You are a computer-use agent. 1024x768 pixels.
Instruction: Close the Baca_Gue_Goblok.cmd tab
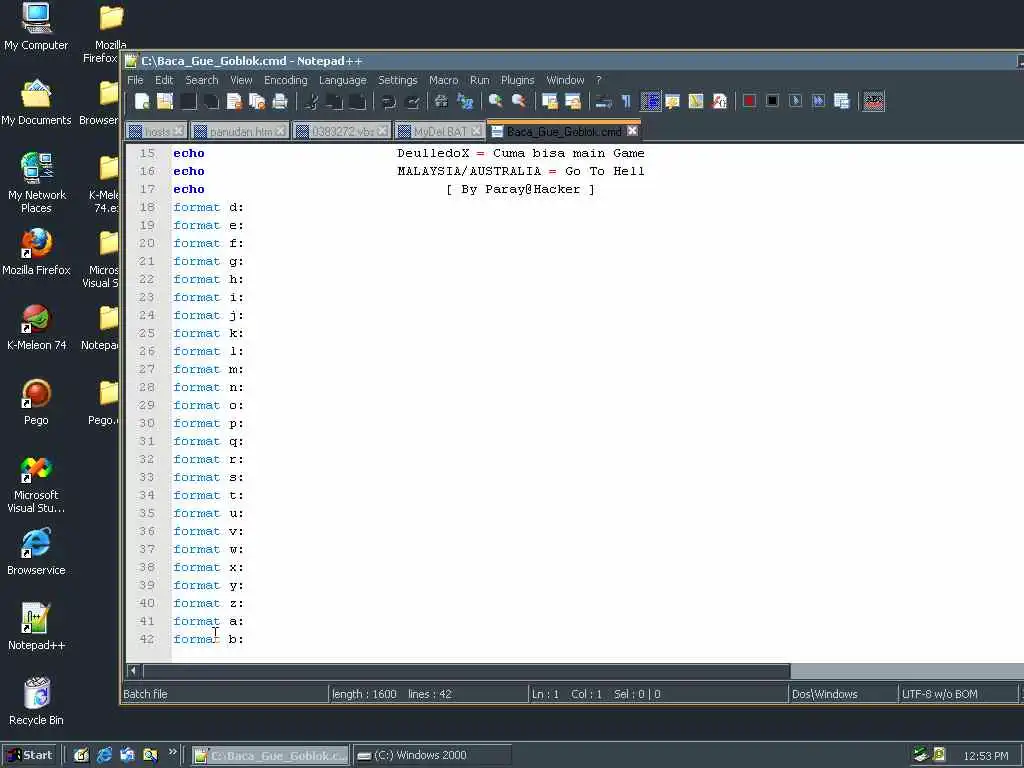coord(632,131)
